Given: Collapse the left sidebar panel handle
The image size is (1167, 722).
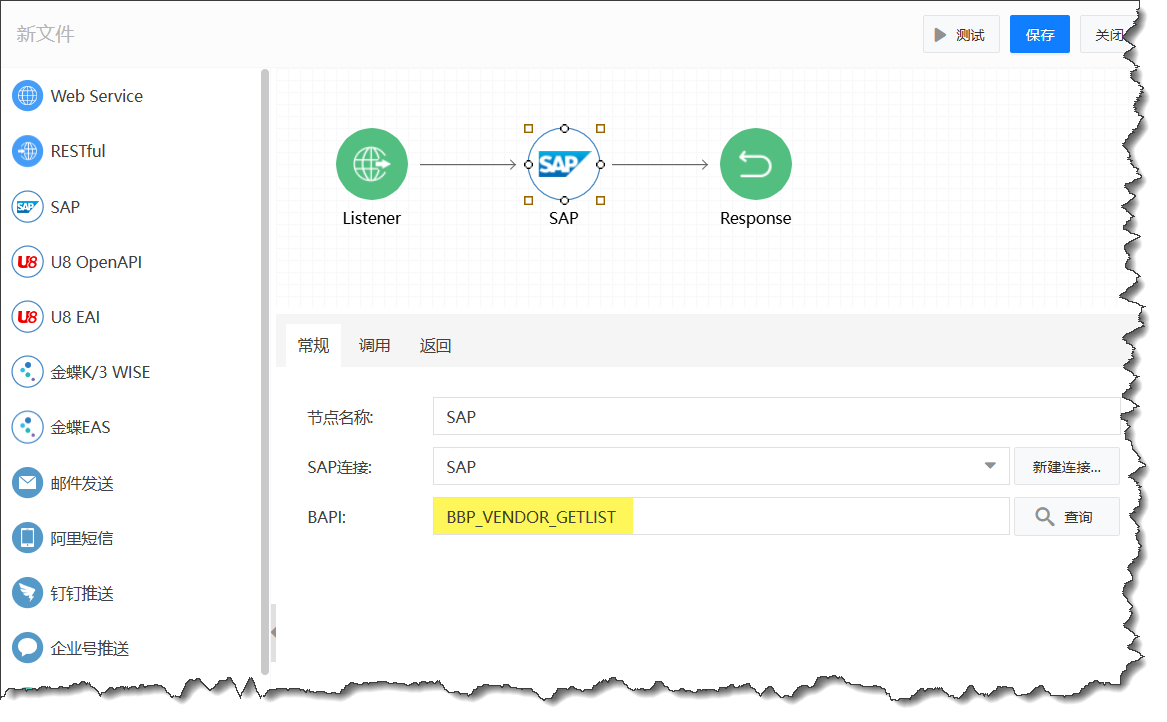Looking at the screenshot, I should 272,632.
